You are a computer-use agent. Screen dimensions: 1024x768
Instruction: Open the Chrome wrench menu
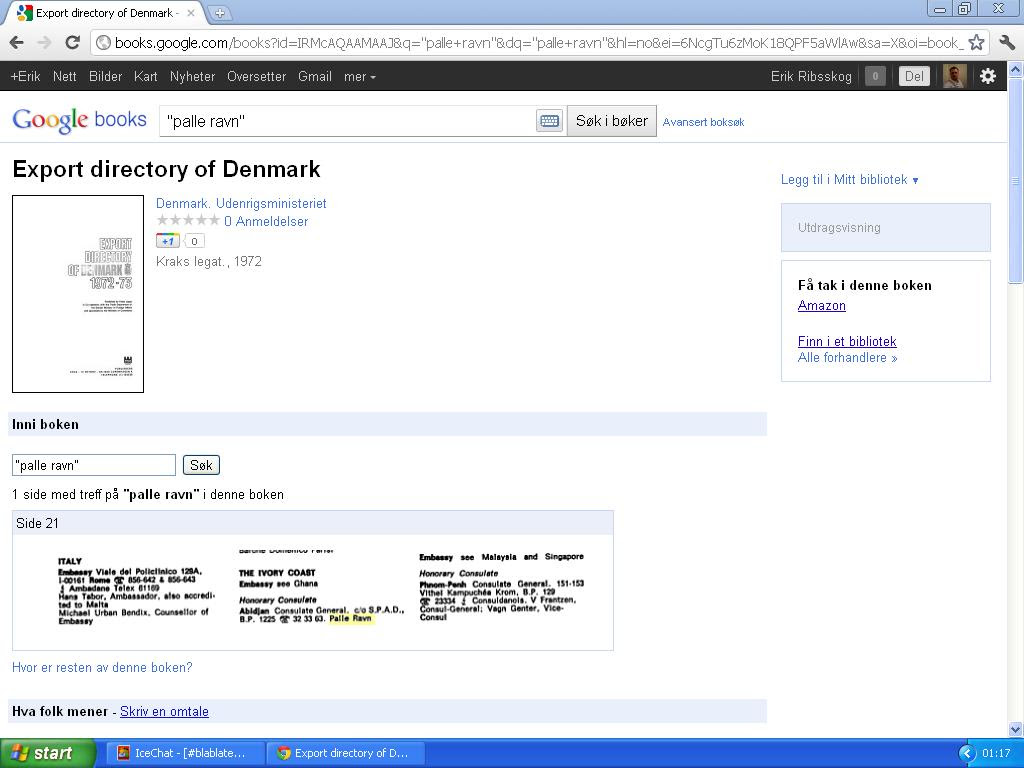[1006, 43]
